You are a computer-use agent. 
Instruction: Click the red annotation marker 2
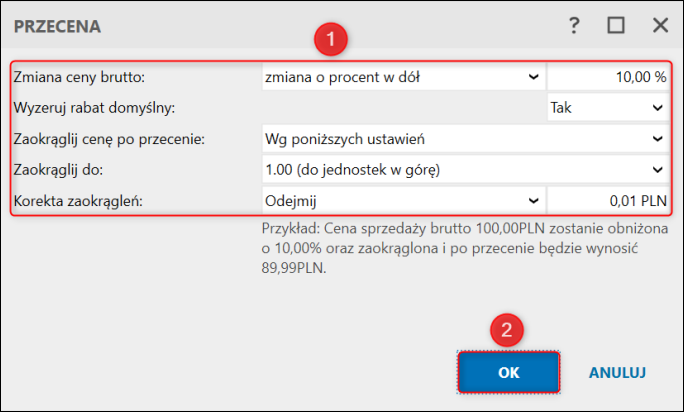point(507,331)
